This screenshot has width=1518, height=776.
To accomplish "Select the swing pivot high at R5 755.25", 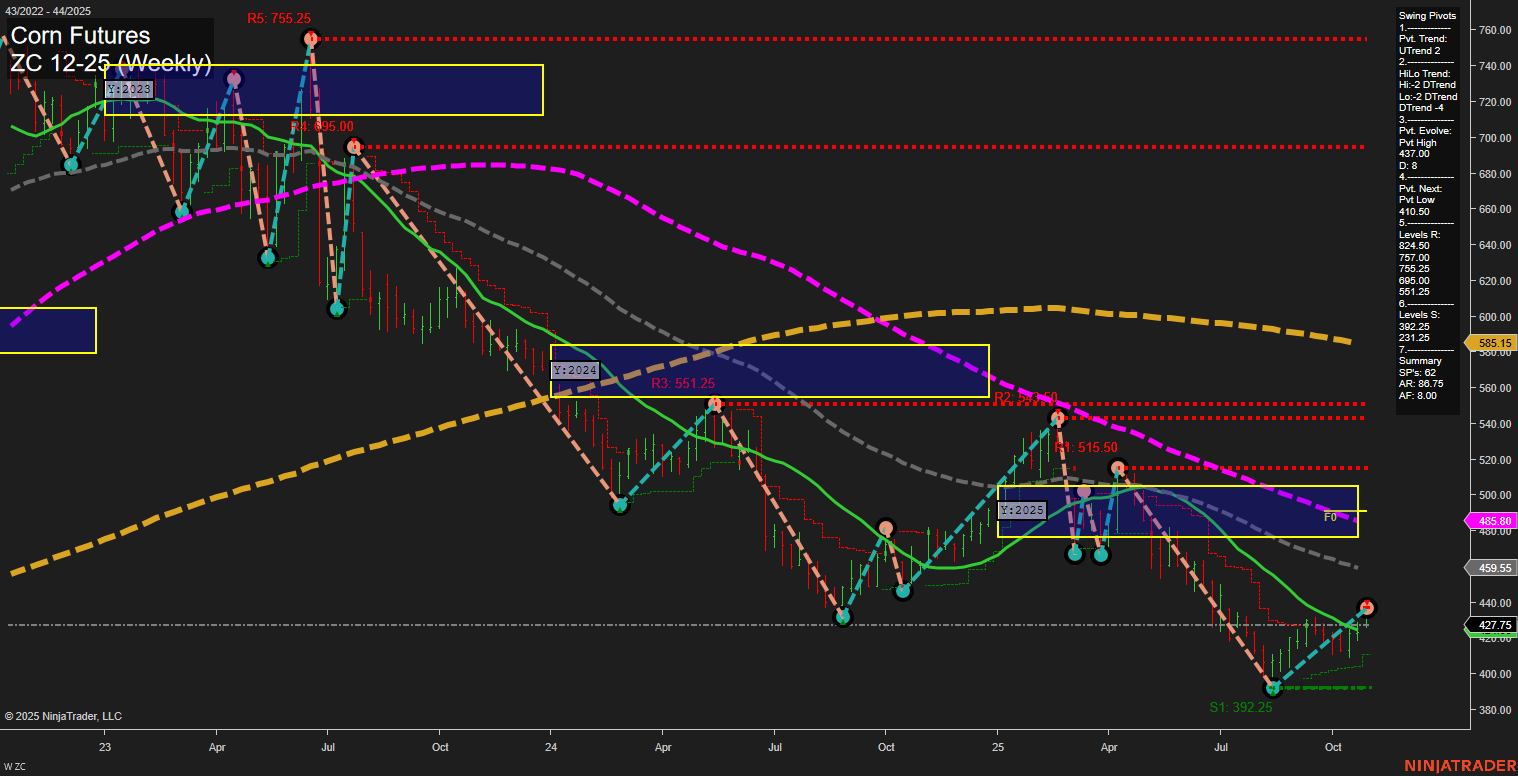I will click(311, 39).
